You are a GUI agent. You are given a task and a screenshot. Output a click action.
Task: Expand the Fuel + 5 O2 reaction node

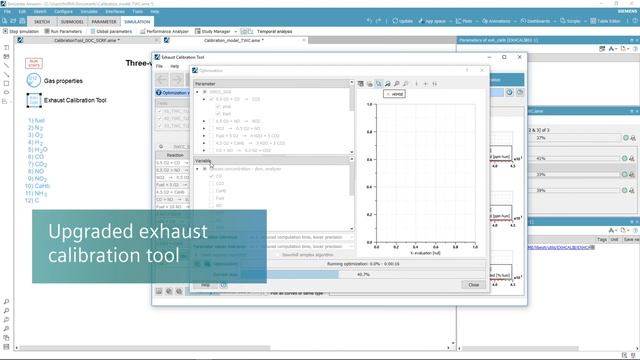204,136
